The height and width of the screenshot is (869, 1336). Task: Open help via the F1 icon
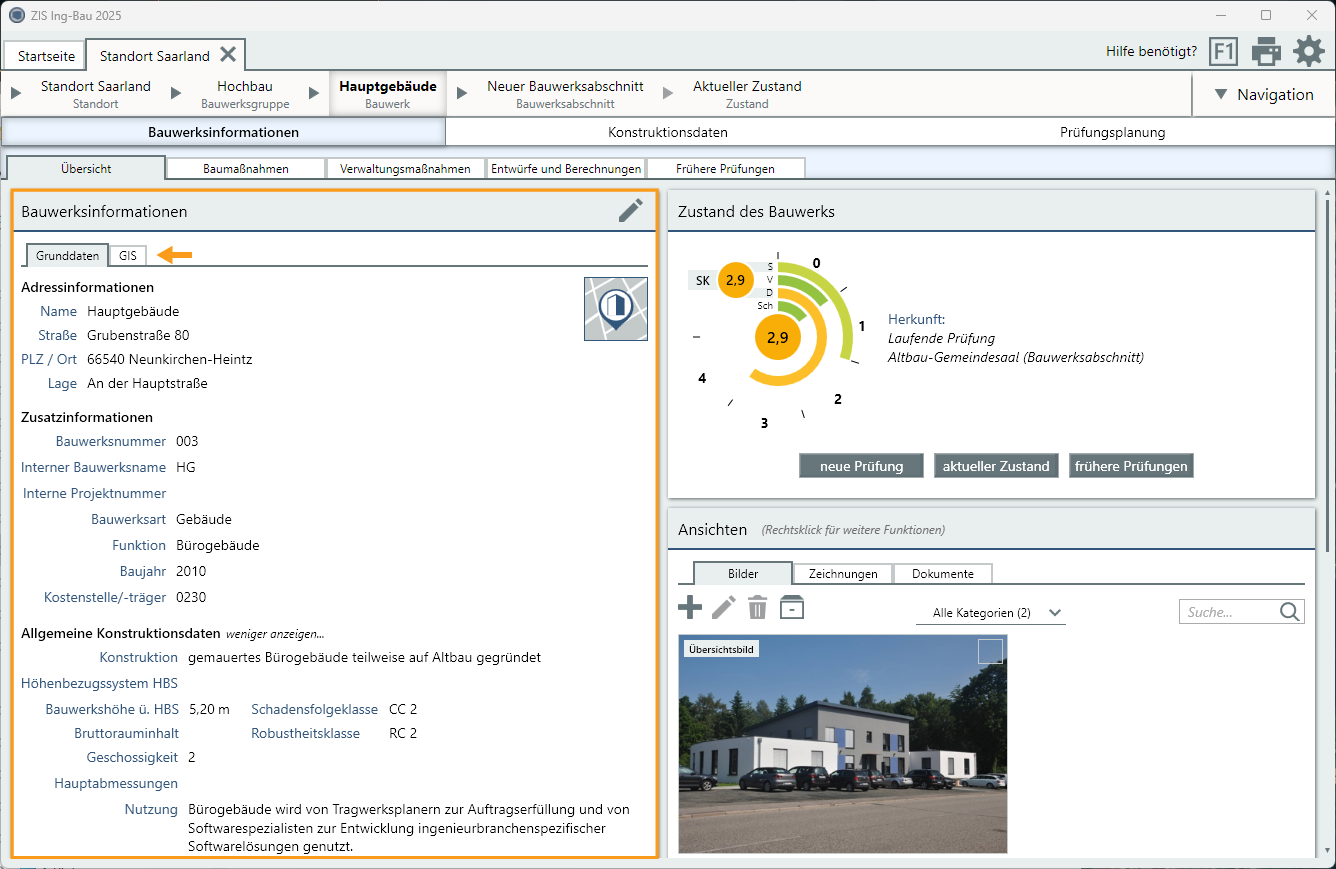click(x=1223, y=51)
